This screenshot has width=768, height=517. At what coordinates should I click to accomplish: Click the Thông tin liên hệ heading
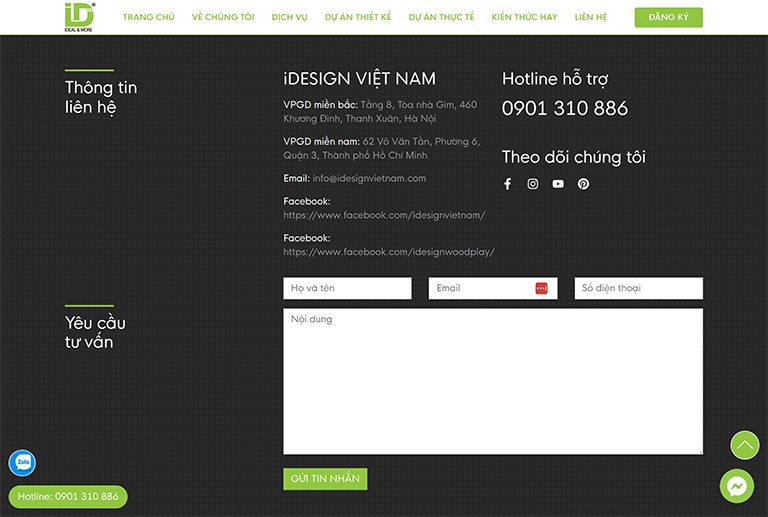coord(101,97)
